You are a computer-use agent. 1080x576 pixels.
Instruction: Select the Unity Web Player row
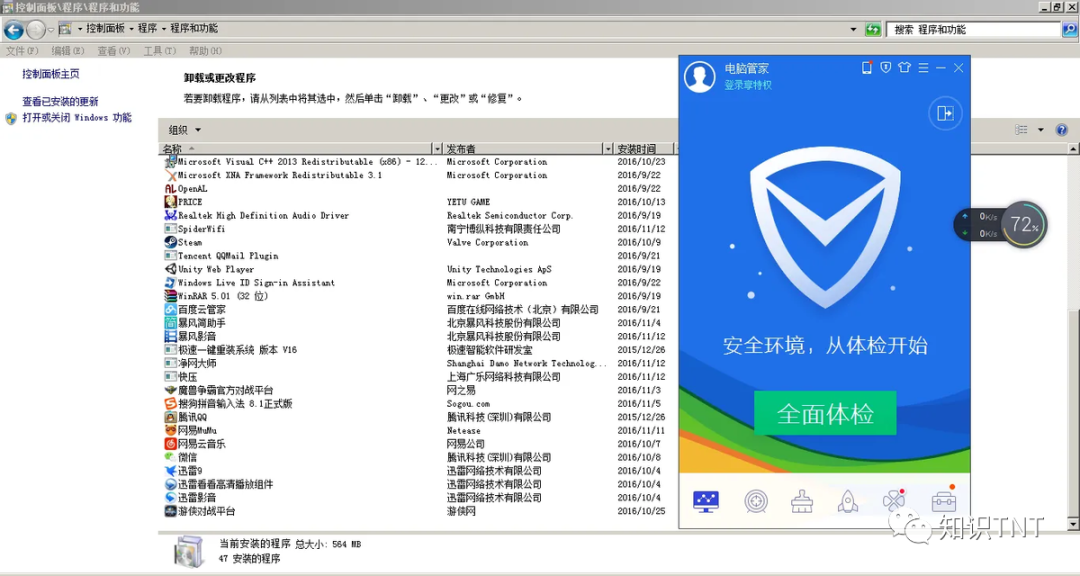pyautogui.click(x=419, y=269)
